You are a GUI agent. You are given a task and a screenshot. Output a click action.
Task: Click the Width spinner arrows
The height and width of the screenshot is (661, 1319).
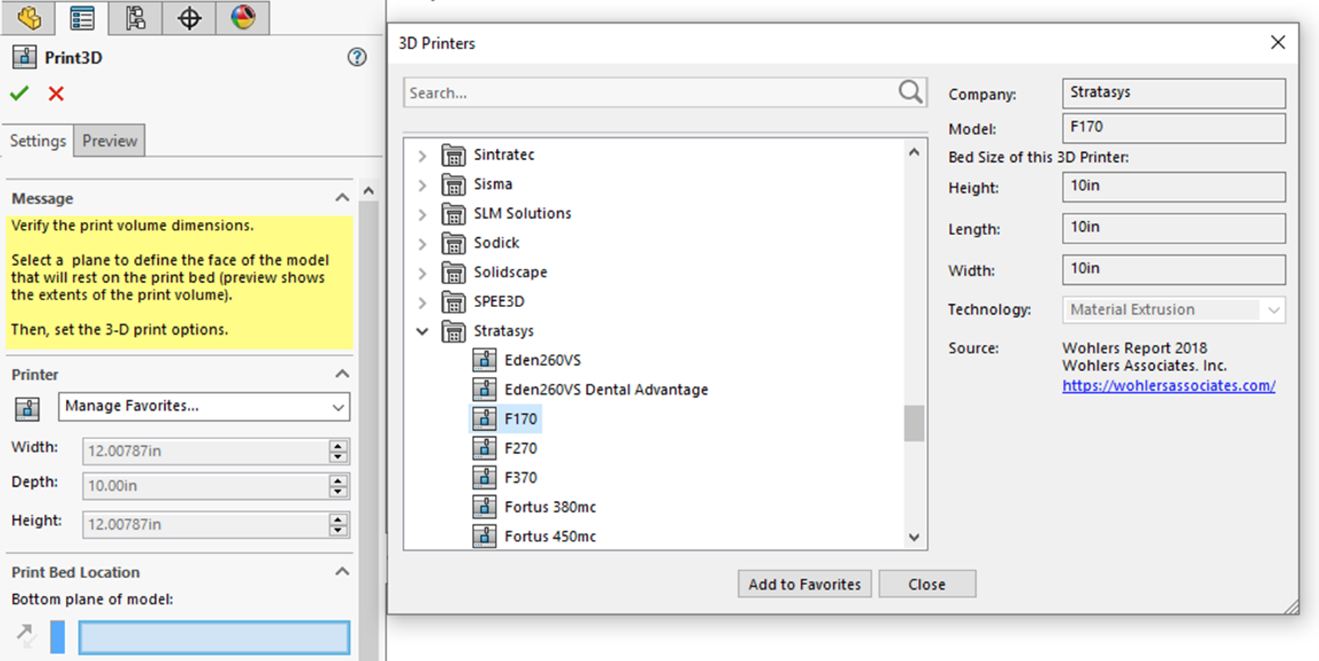pyautogui.click(x=339, y=451)
